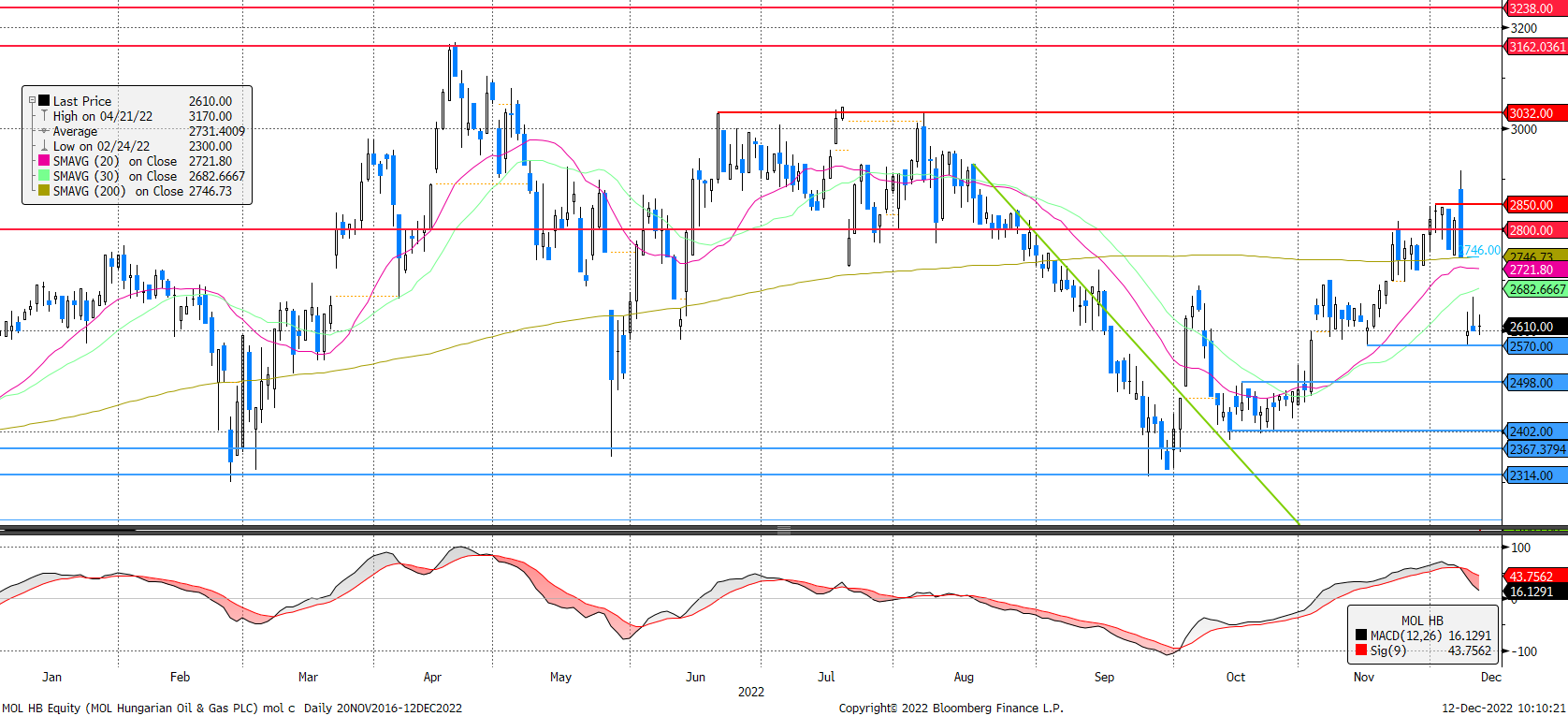
Task: Click the -100 MACD axis label
Action: (x=1525, y=651)
